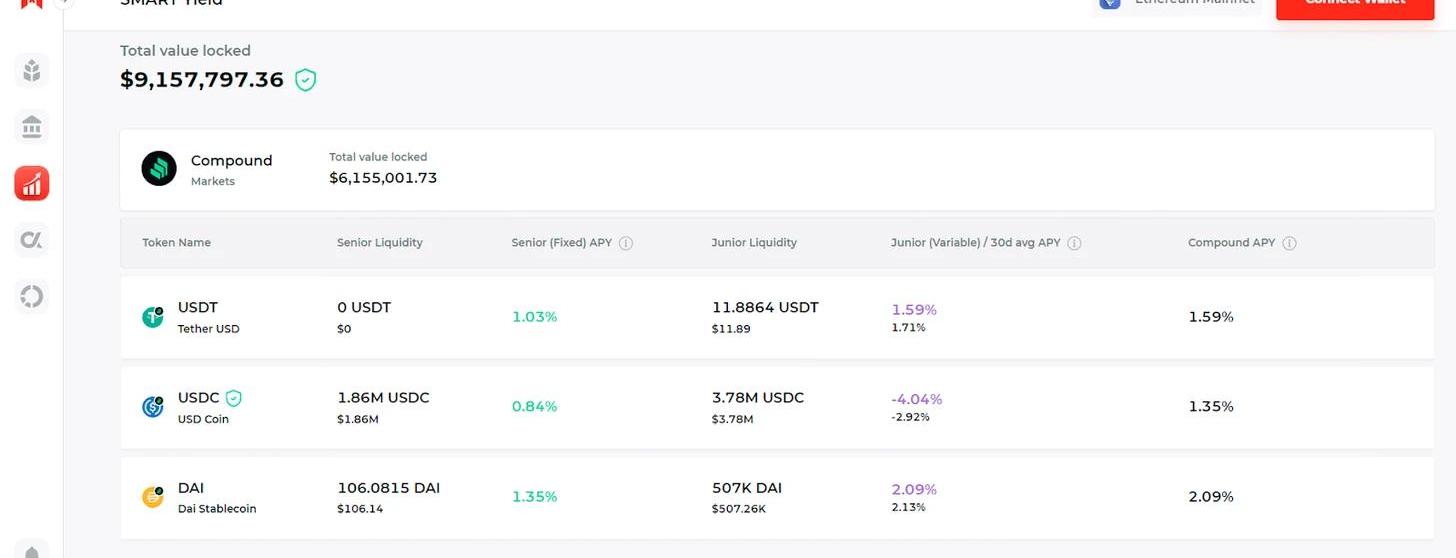Open the governance bank sidebar icon

(x=32, y=128)
